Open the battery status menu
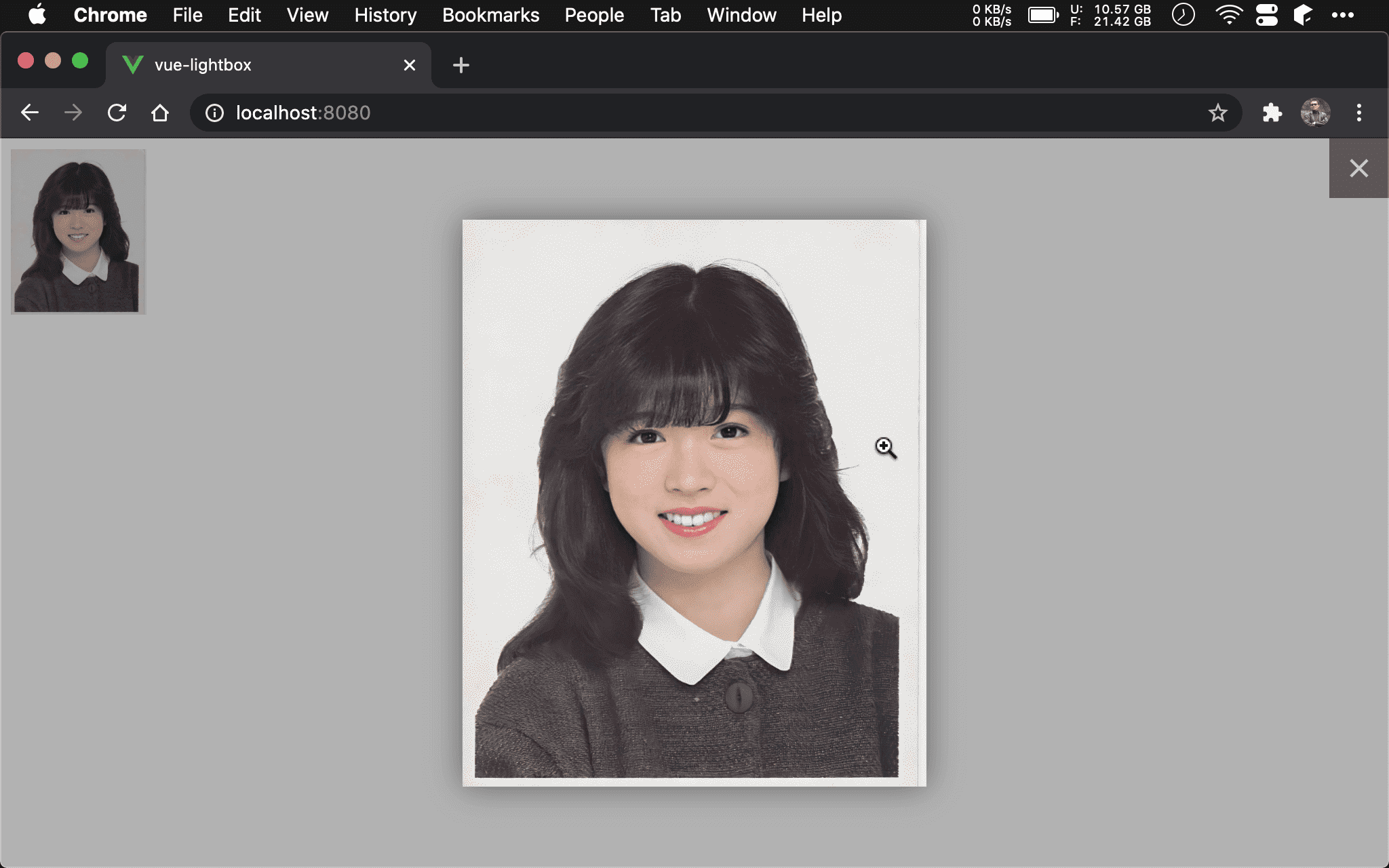Viewport: 1389px width, 868px height. [1043, 15]
